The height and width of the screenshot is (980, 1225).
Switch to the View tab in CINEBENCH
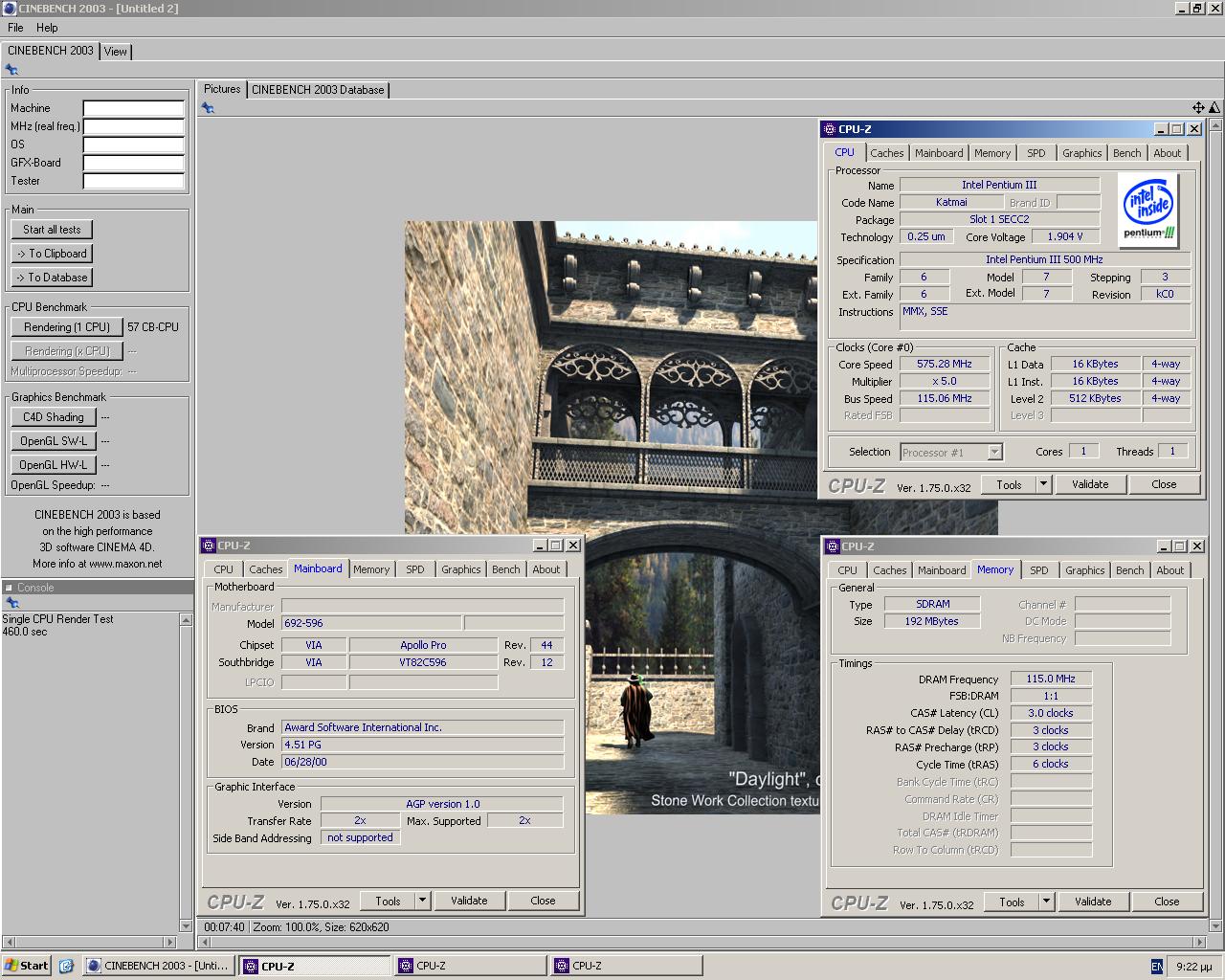point(116,52)
